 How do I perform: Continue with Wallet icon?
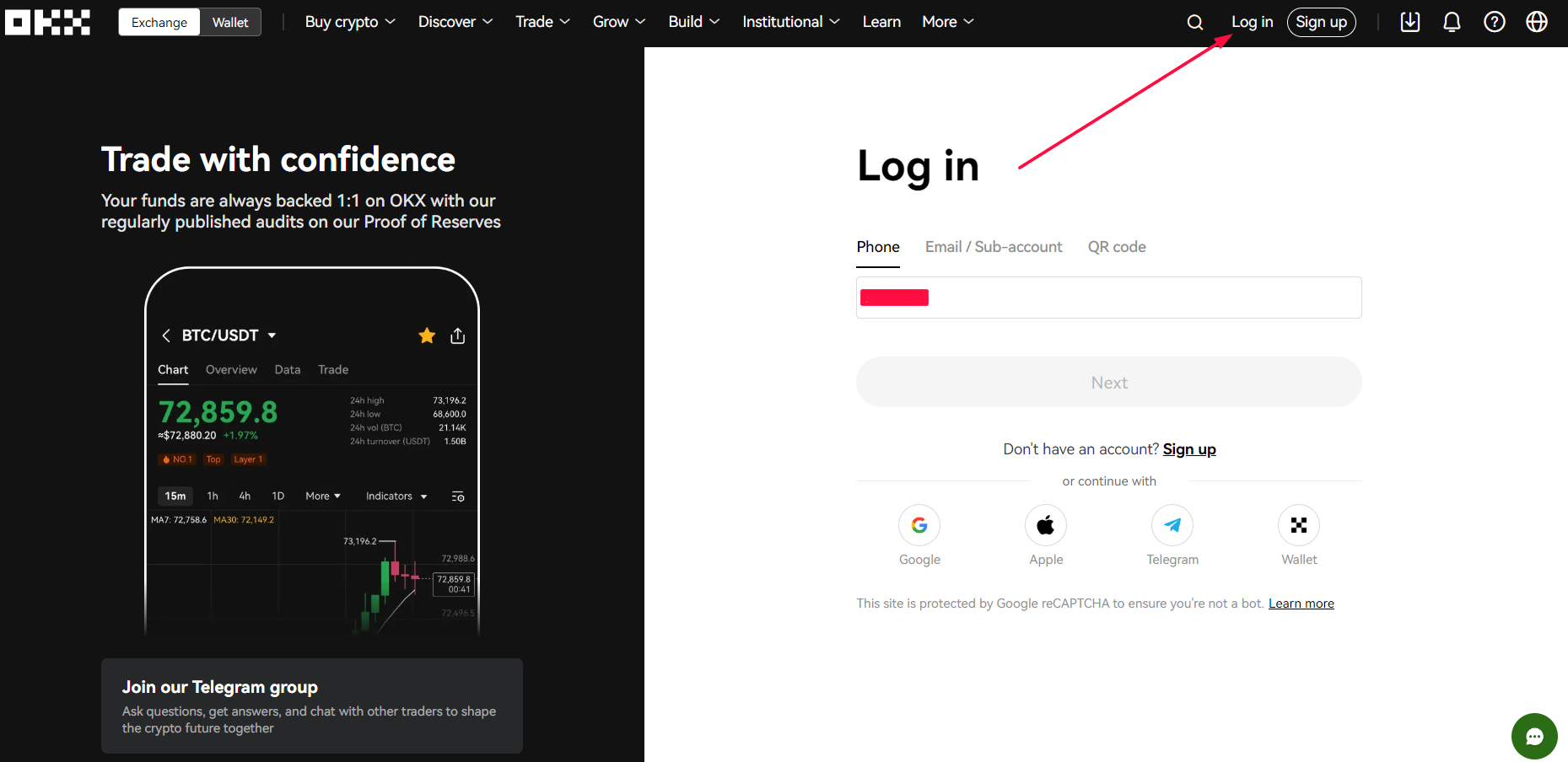(1299, 525)
